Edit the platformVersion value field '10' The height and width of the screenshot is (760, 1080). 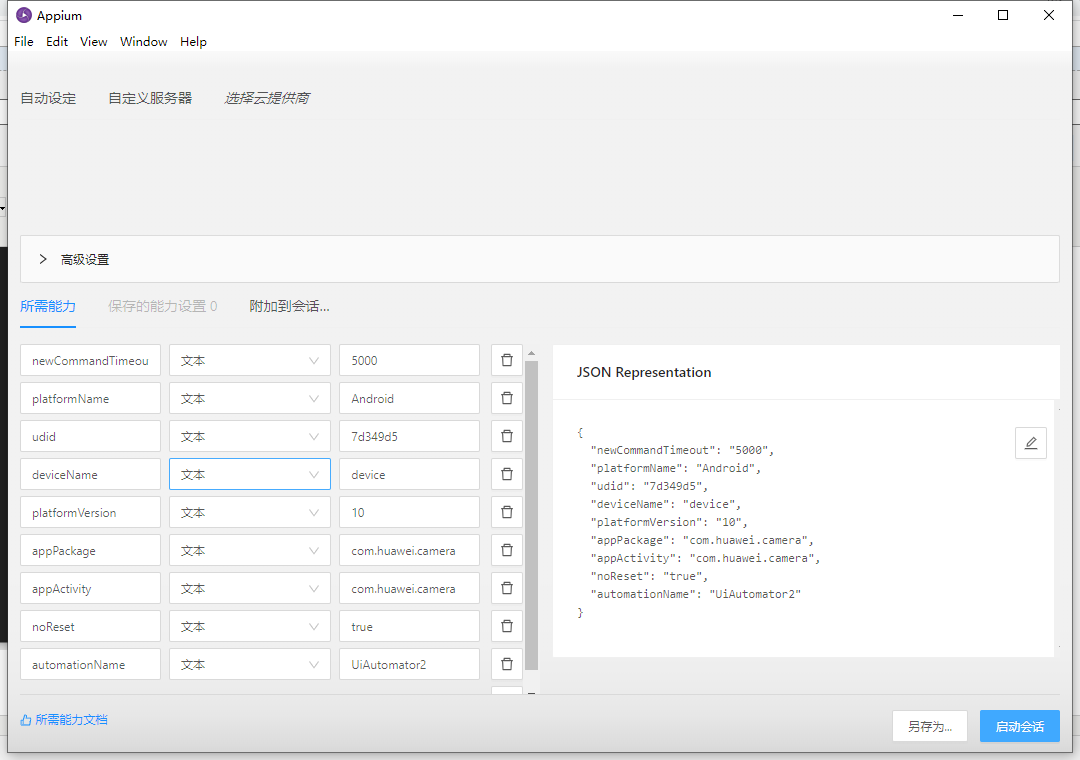pos(409,512)
